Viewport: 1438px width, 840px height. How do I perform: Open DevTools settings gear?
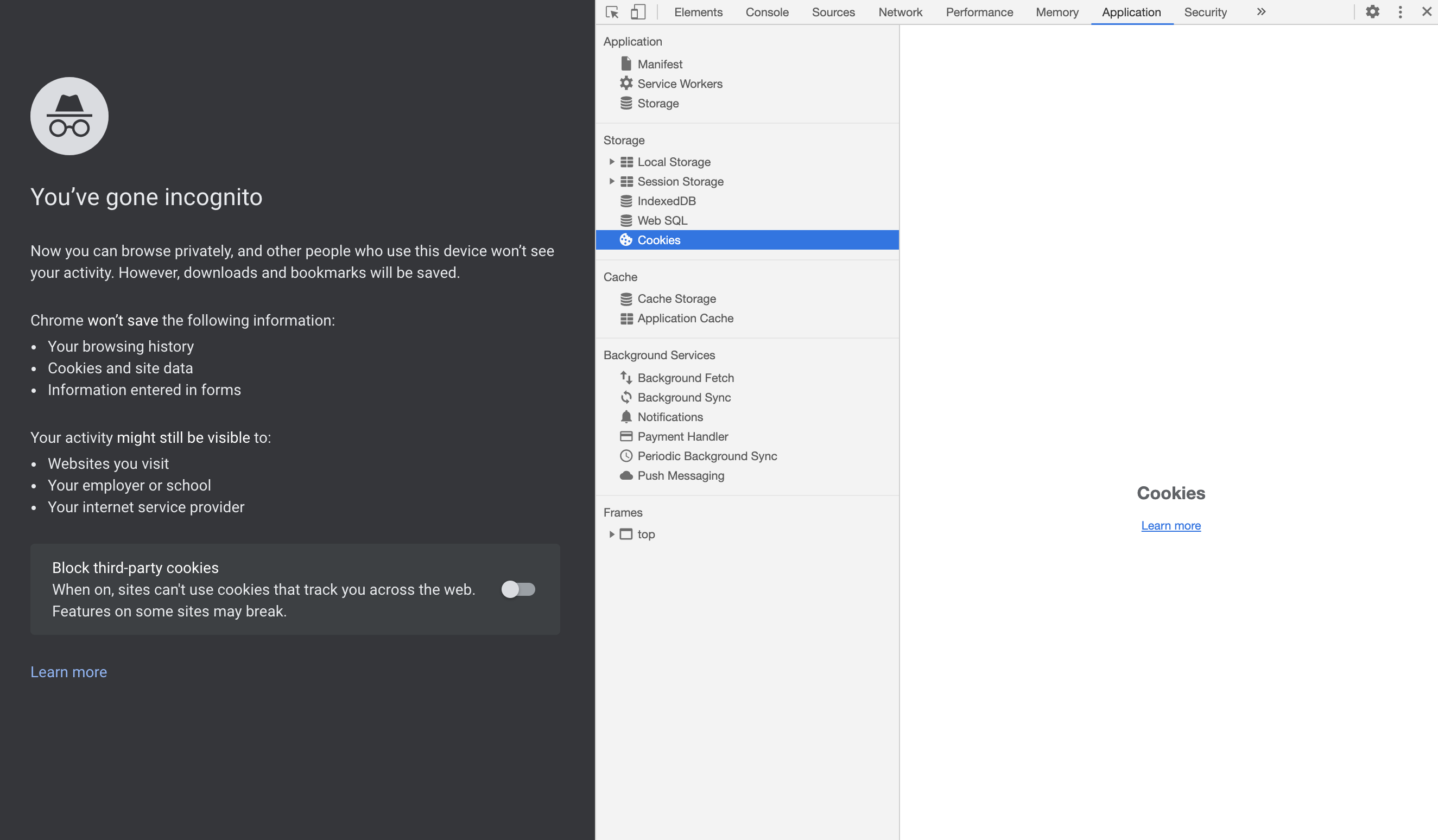pyautogui.click(x=1372, y=12)
